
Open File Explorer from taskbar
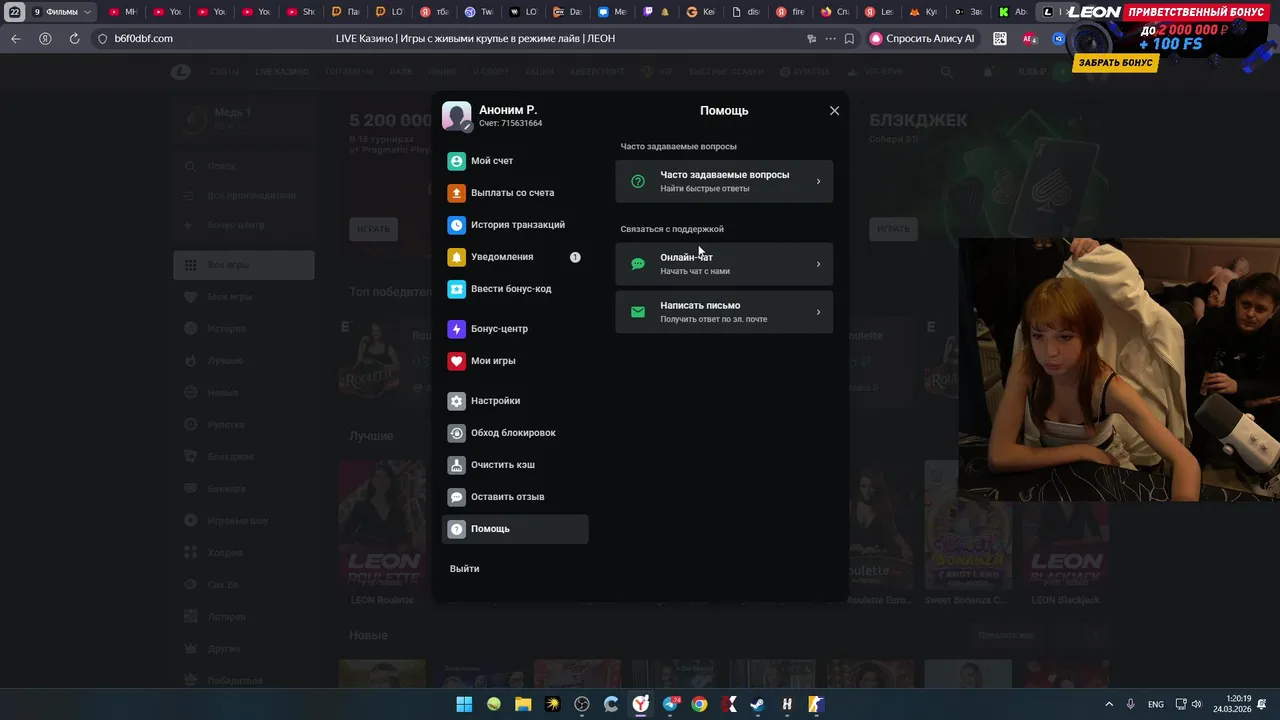point(523,704)
